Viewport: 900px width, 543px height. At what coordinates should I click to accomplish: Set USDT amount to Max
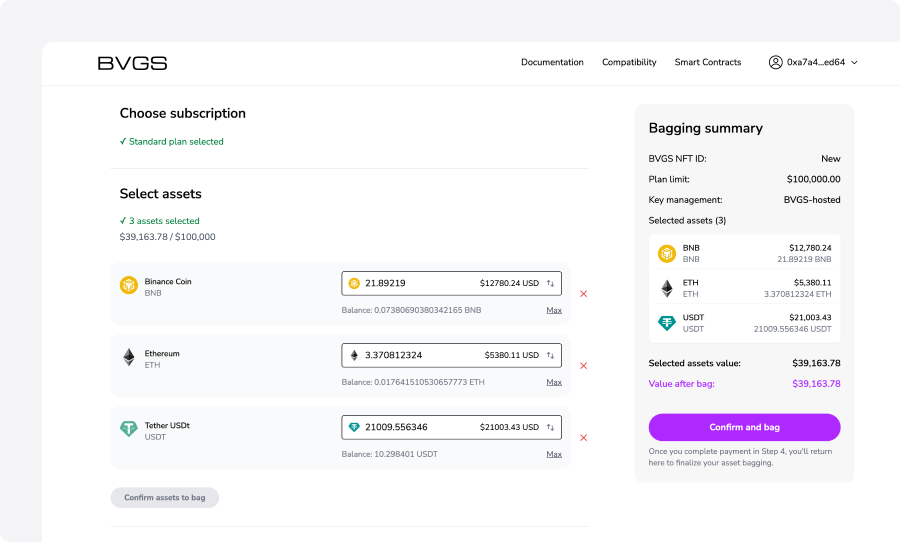click(x=554, y=454)
